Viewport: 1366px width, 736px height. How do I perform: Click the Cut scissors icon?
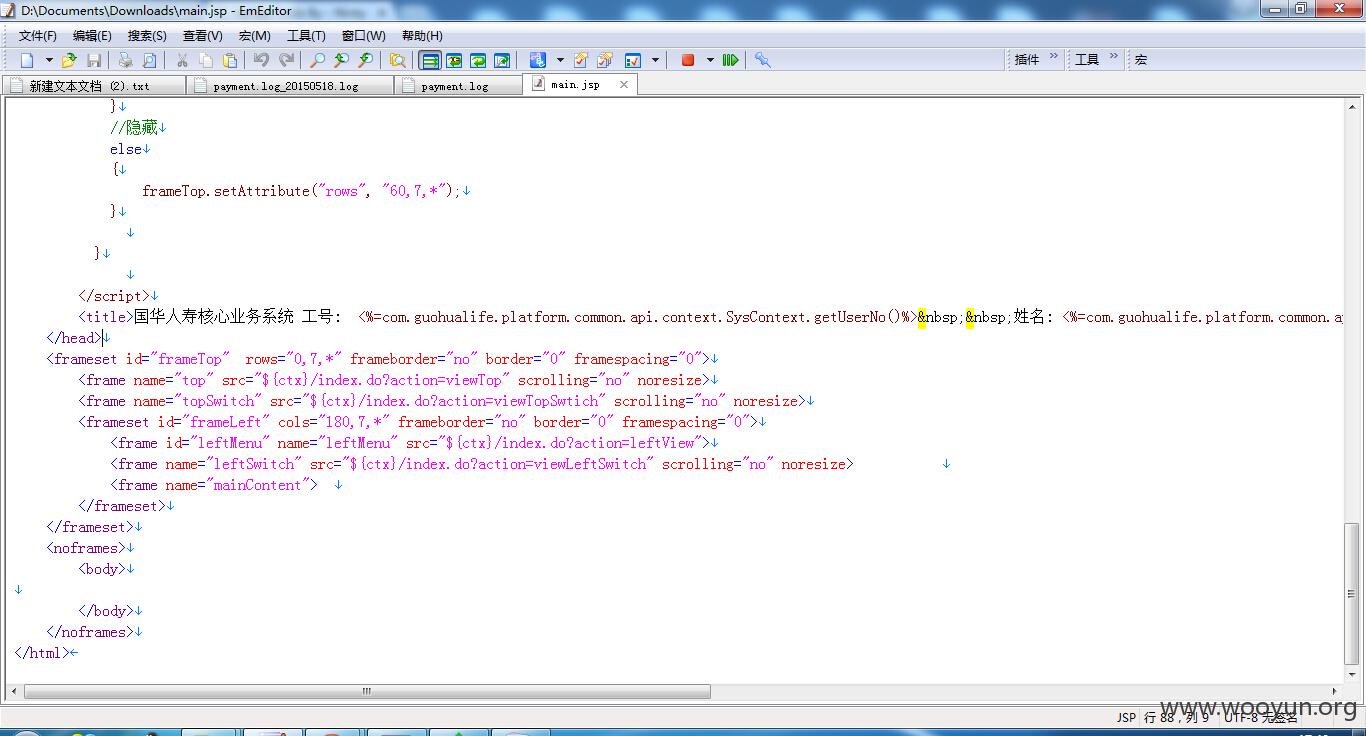181,60
